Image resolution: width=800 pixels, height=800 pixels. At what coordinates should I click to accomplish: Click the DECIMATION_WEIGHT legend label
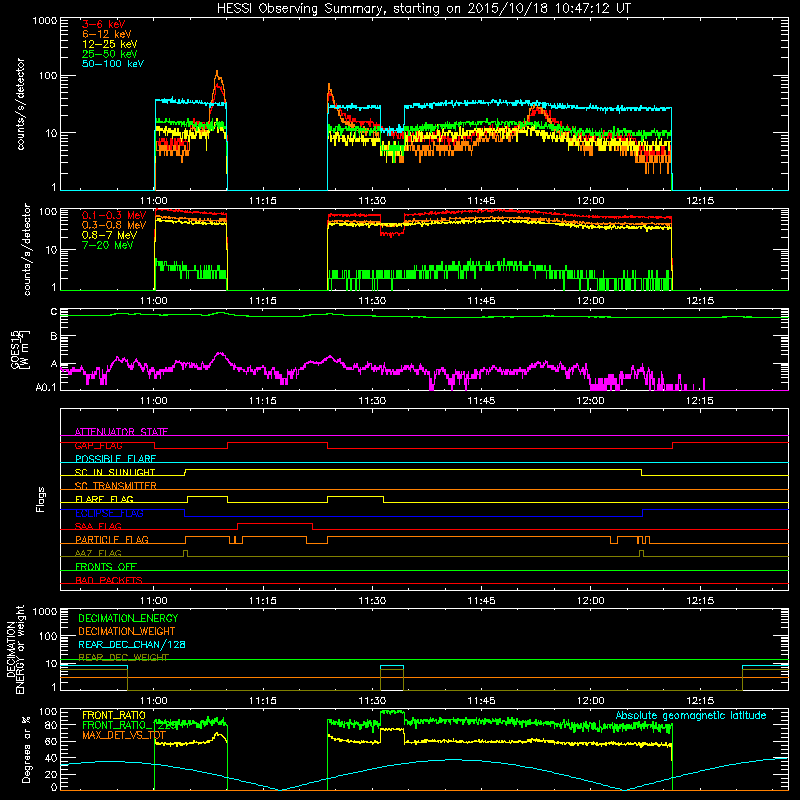click(127, 631)
